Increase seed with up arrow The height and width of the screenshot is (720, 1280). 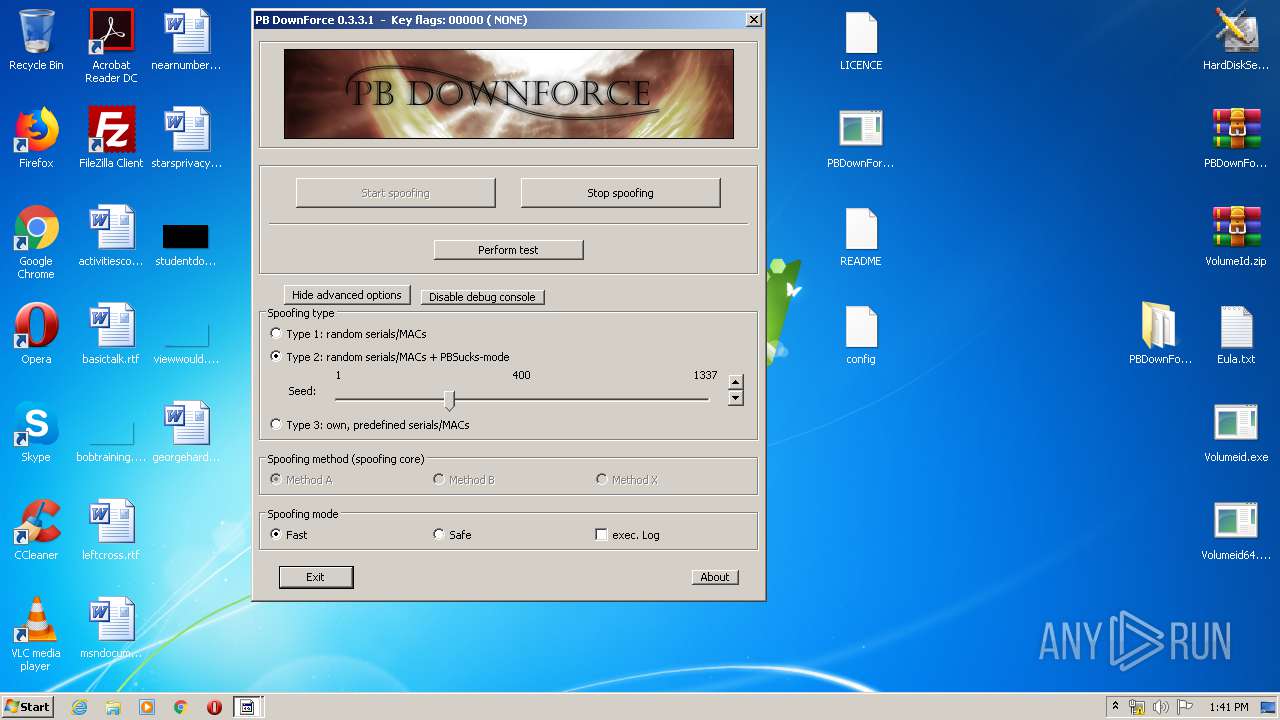pyautogui.click(x=736, y=382)
